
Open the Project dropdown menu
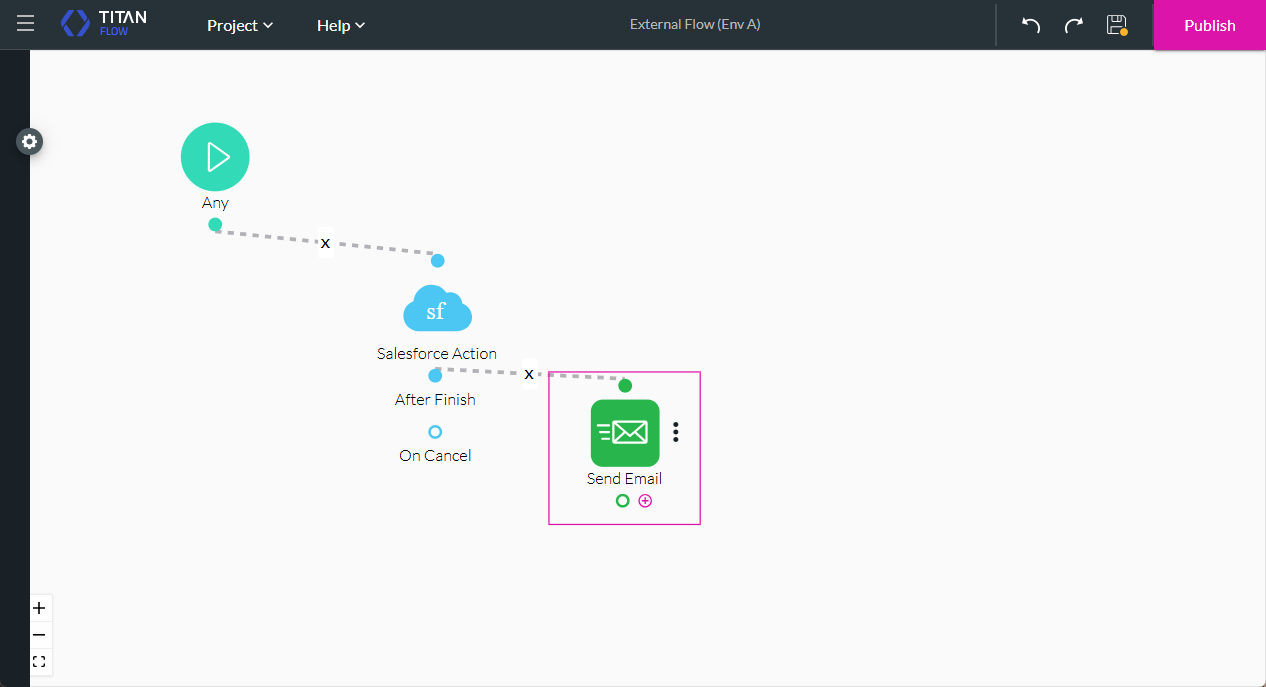240,25
